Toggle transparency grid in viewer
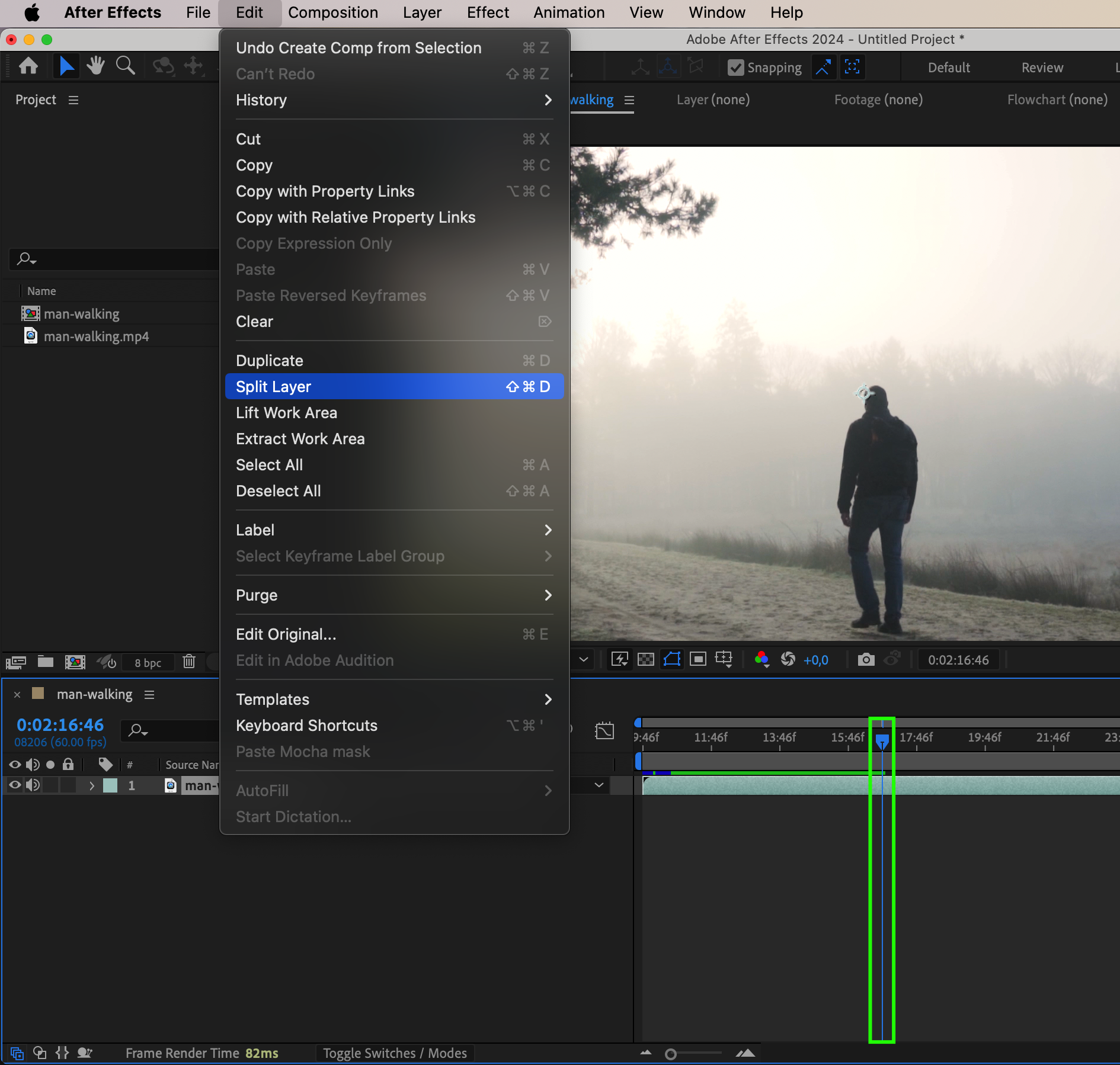 [x=645, y=659]
